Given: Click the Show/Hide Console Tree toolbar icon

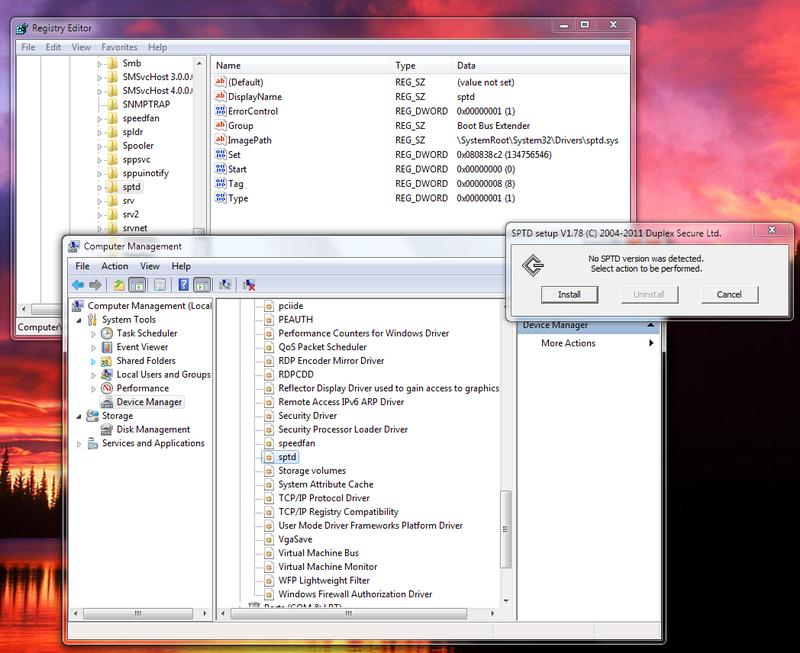Looking at the screenshot, I should 138,285.
